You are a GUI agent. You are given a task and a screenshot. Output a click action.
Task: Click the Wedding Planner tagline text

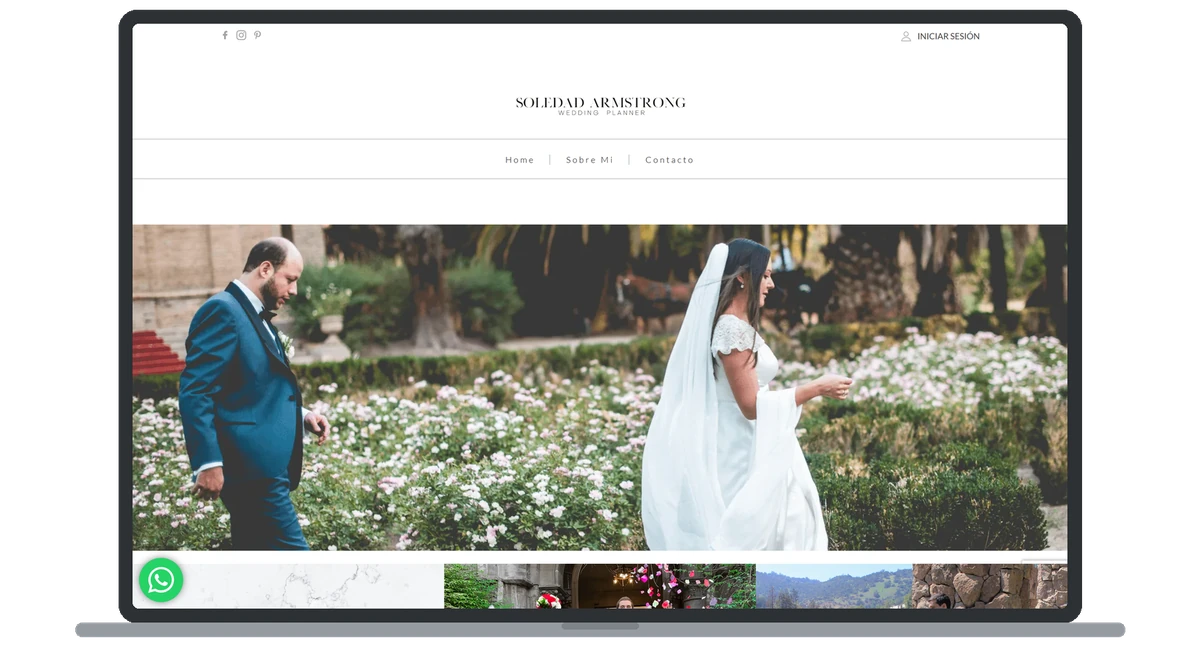pyautogui.click(x=601, y=113)
